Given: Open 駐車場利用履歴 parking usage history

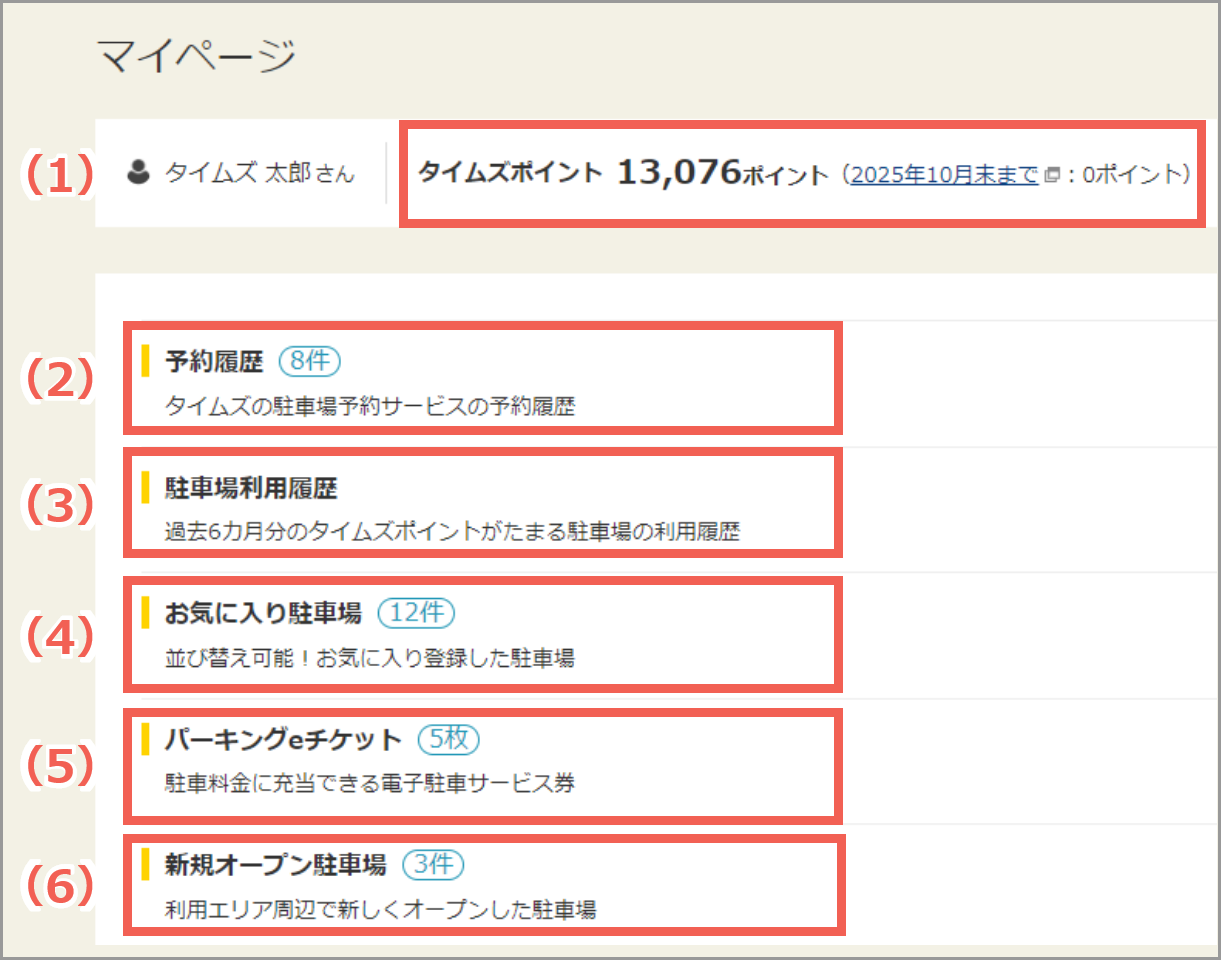Looking at the screenshot, I should click(x=251, y=488).
